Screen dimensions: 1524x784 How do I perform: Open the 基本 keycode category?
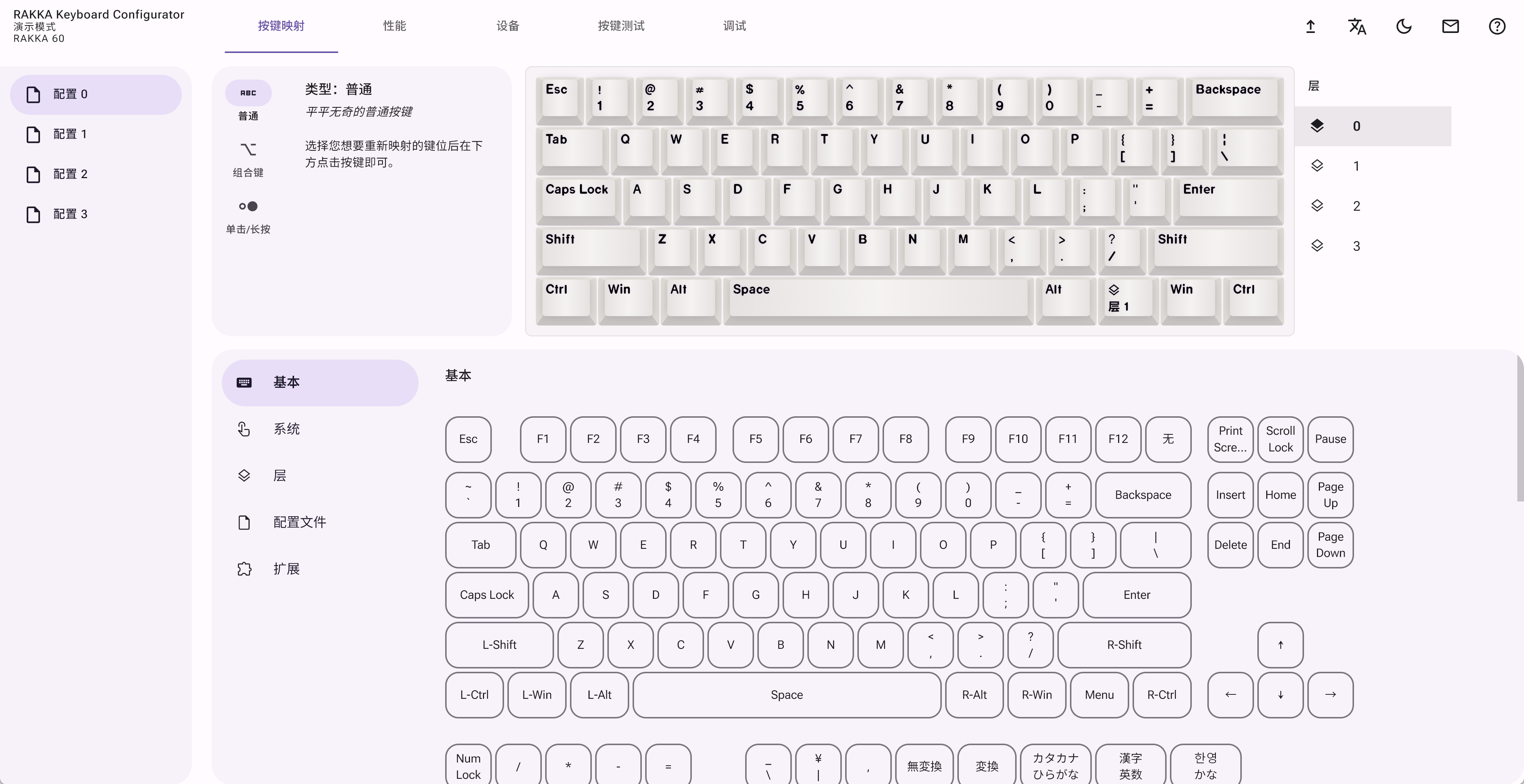320,382
